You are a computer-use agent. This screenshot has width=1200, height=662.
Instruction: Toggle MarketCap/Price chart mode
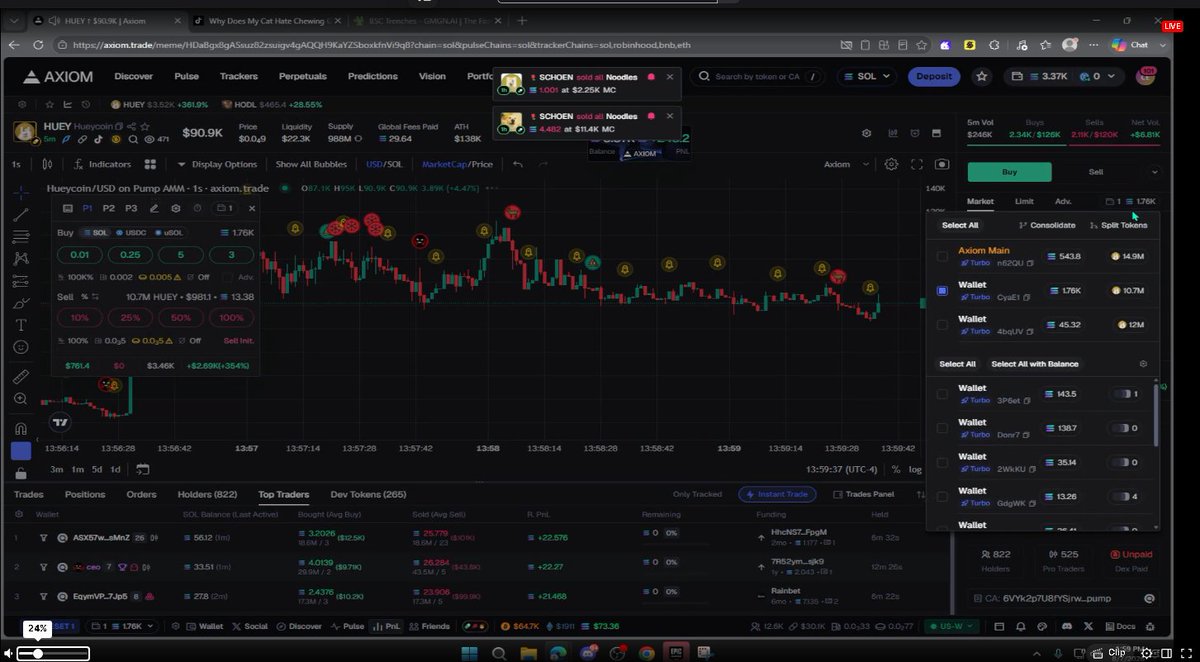(x=457, y=164)
